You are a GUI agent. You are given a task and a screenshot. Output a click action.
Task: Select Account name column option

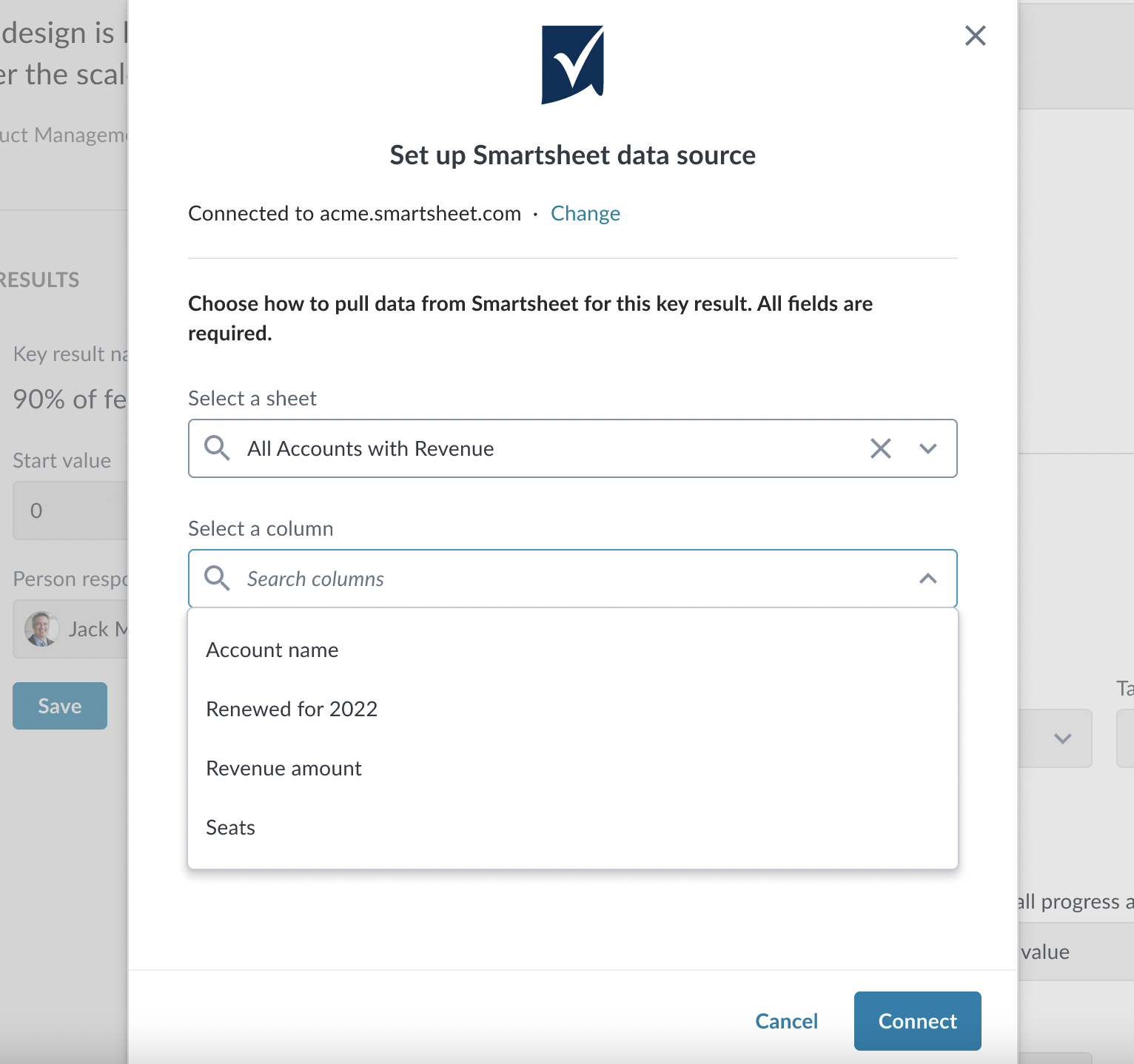pyautogui.click(x=573, y=650)
